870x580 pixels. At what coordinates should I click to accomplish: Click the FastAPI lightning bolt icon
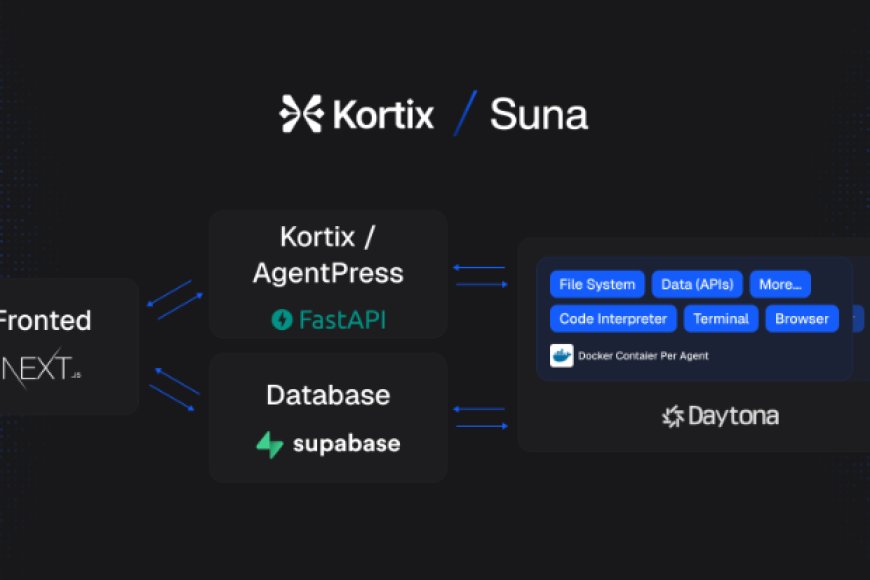coord(282,319)
